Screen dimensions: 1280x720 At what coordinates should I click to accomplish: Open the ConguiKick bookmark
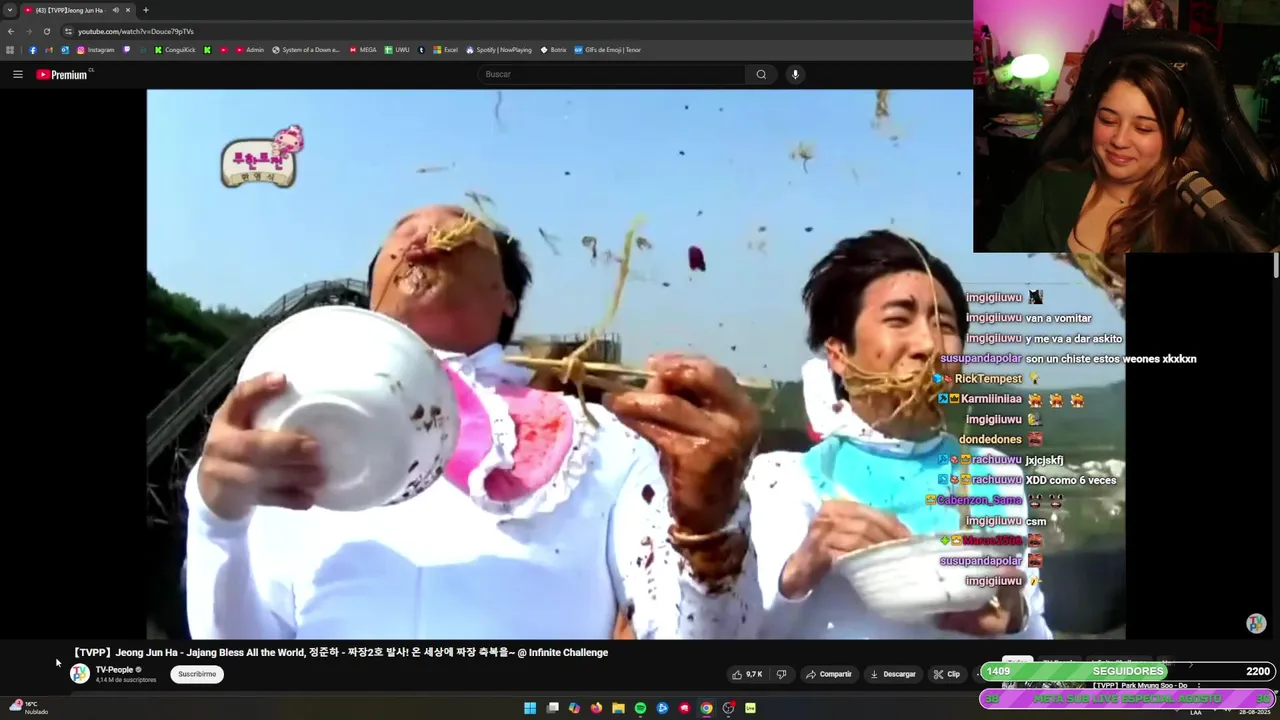(x=175, y=50)
